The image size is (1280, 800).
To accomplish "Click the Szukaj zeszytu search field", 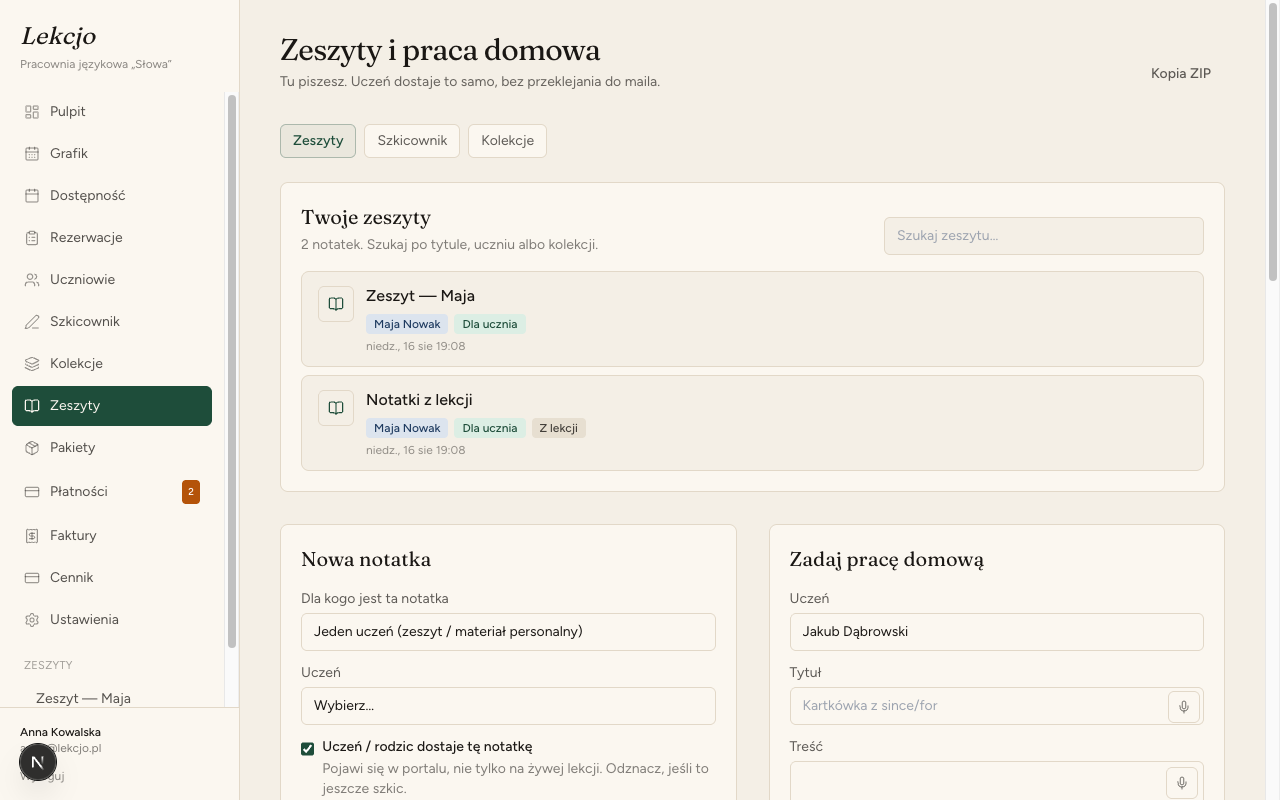I will tap(1044, 236).
